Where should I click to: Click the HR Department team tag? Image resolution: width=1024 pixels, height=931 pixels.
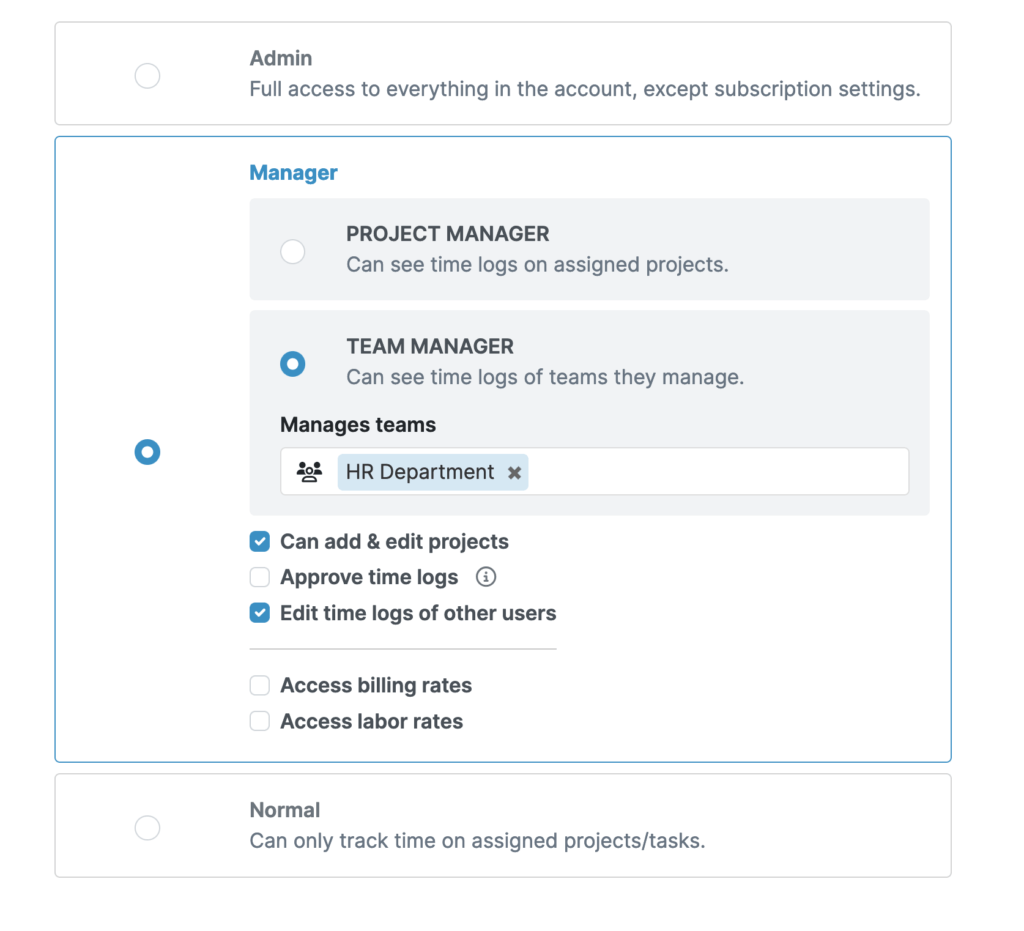pos(420,472)
